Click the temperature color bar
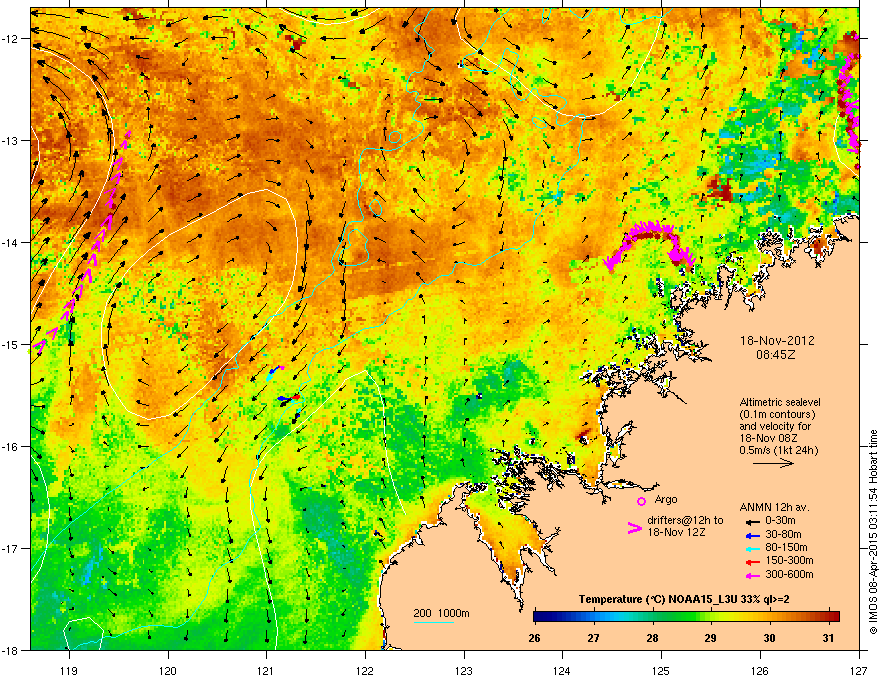This screenshot has width=880, height=680. point(686,616)
